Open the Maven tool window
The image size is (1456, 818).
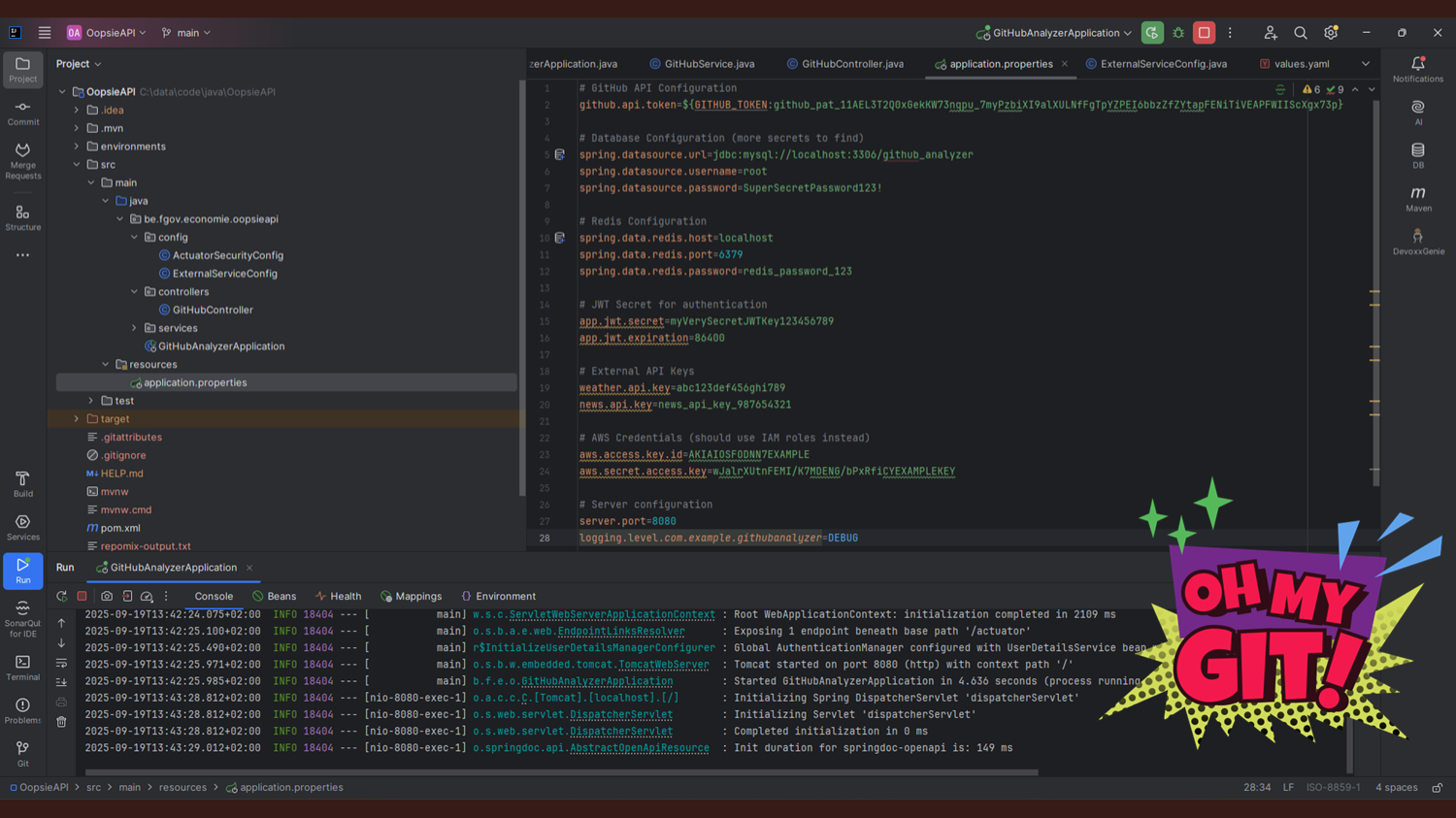point(1418,198)
